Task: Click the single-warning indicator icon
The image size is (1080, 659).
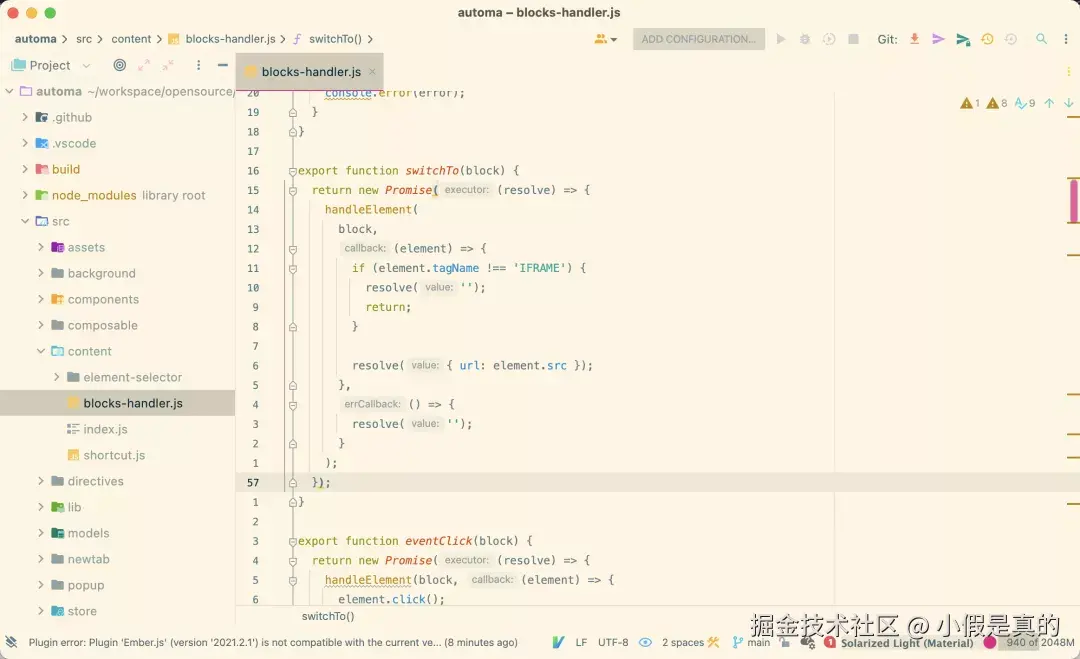Action: click(970, 103)
